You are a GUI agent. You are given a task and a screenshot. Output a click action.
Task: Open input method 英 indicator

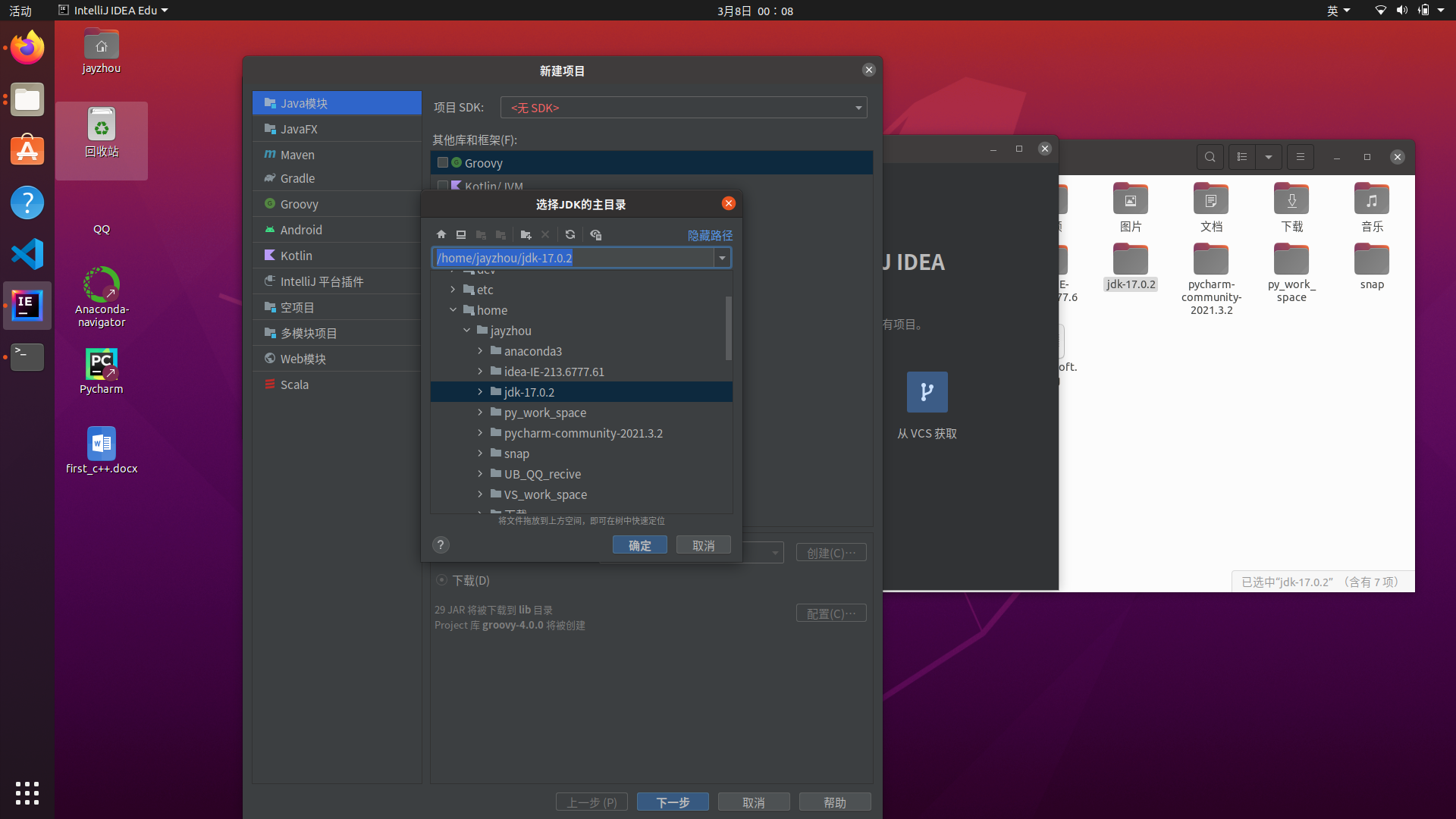point(1338,11)
